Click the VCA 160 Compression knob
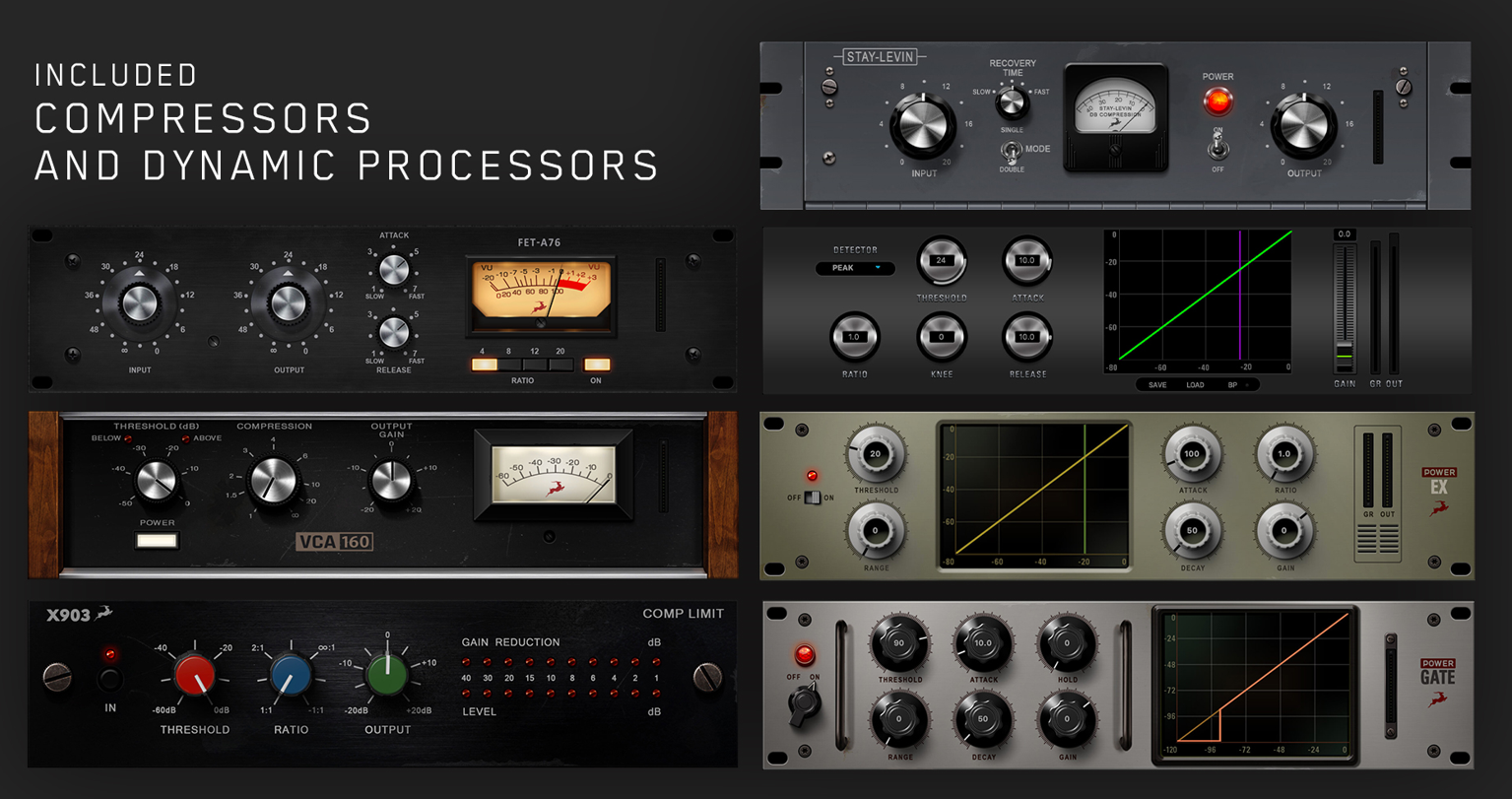1512x799 pixels. coord(274,481)
